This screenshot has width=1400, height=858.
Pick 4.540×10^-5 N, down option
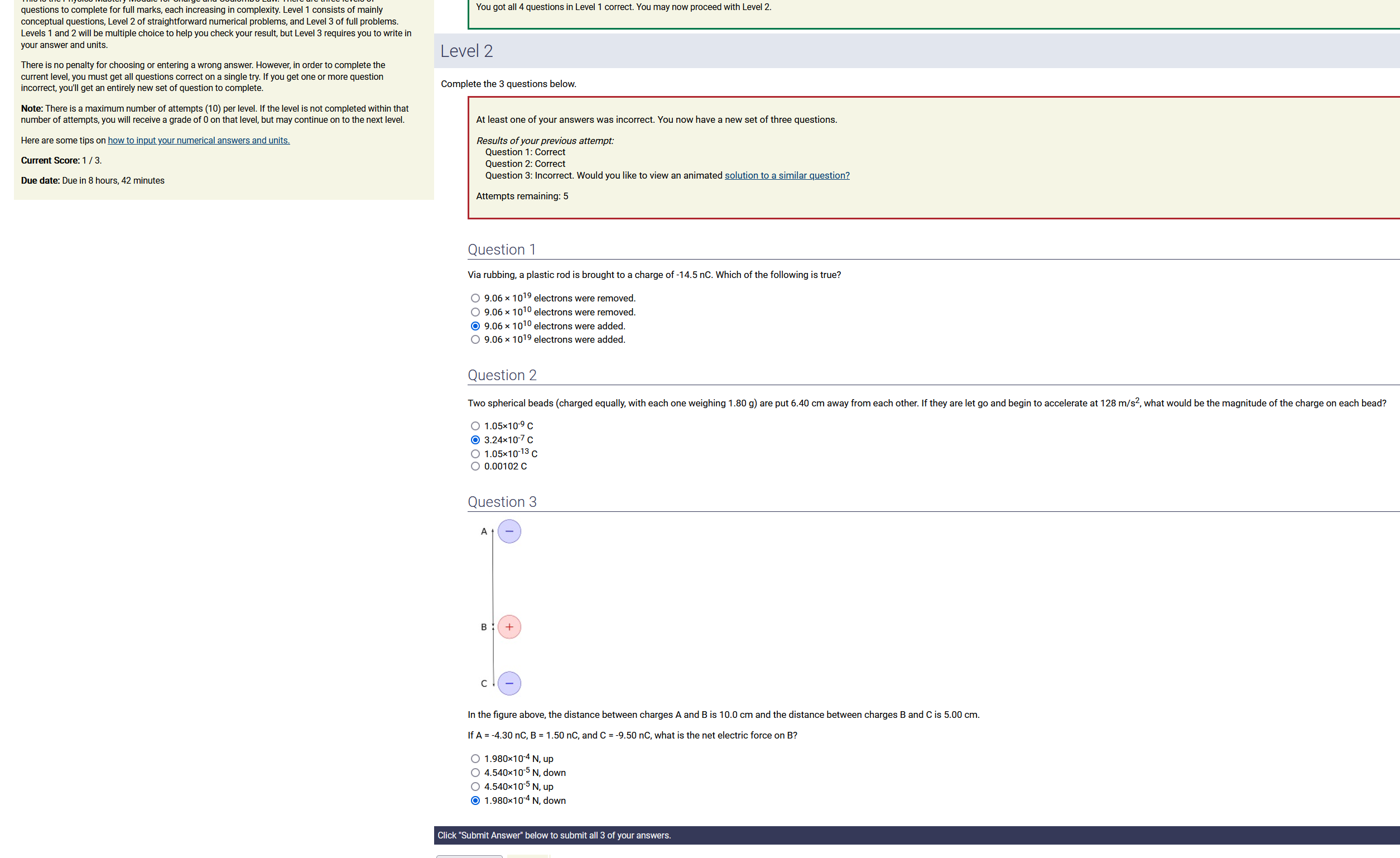pos(475,772)
